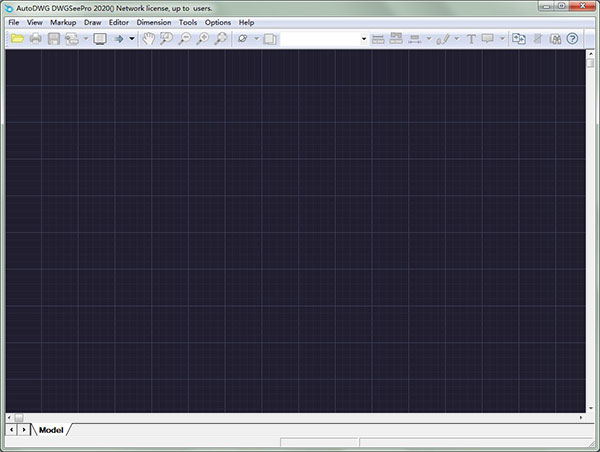Click the full screen monitor icon
This screenshot has height=452, width=600.
[99, 39]
